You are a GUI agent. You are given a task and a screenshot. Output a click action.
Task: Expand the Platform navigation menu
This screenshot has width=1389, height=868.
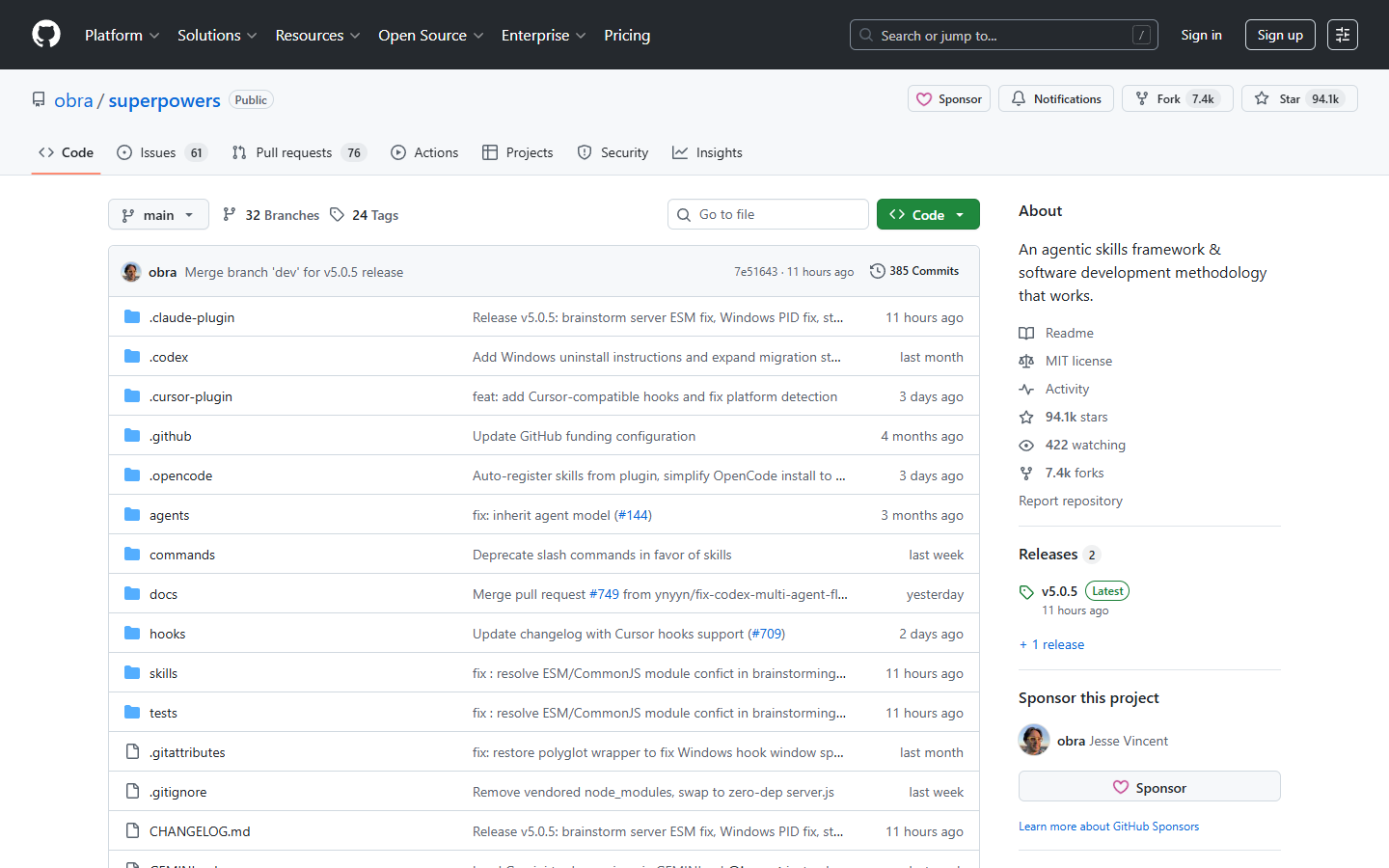(122, 35)
